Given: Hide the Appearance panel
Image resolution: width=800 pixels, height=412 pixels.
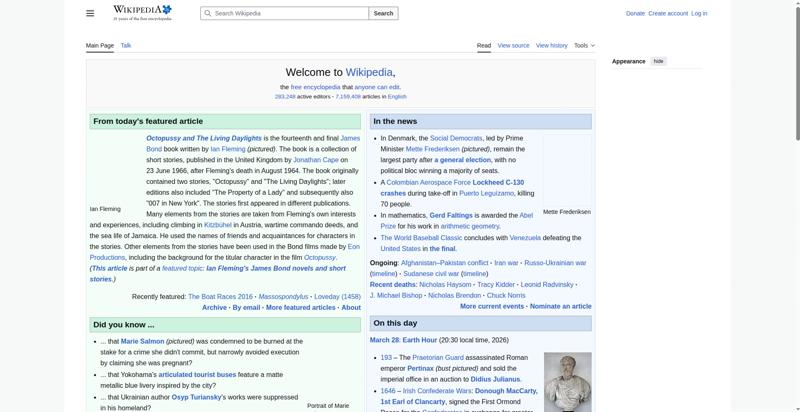Looking at the screenshot, I should tap(658, 61).
